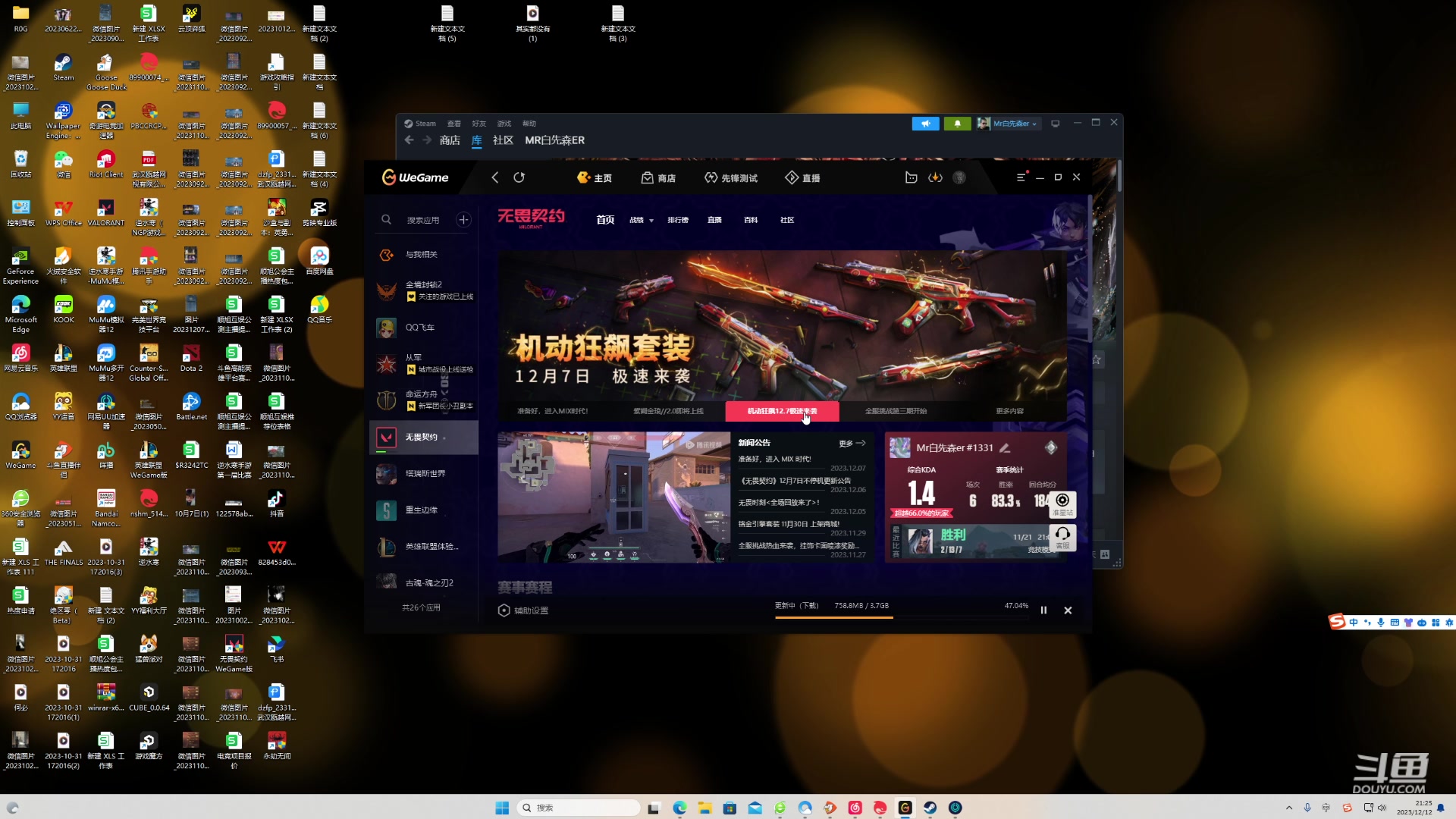The width and height of the screenshot is (1456, 819).
Task: Click the search magnifier in WeGame sidebar
Action: coord(386,220)
